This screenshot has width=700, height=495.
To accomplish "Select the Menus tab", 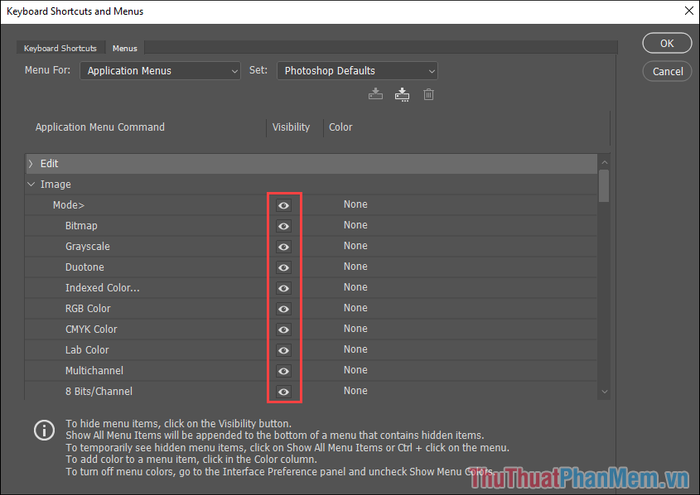I will point(125,48).
